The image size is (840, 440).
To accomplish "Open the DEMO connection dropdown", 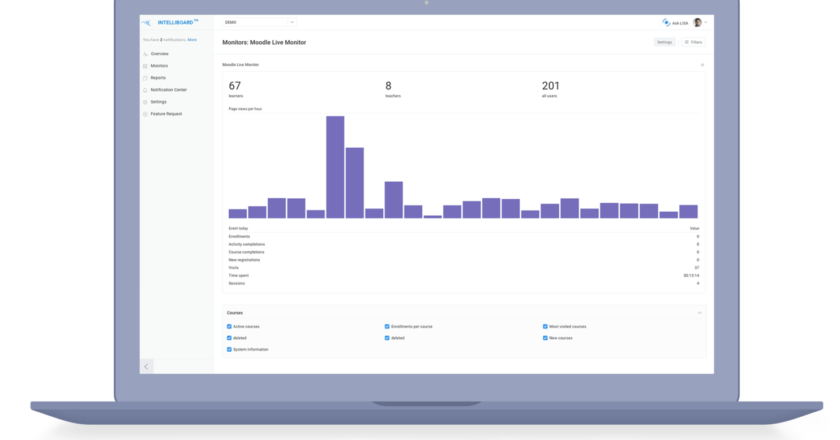I will coord(259,23).
